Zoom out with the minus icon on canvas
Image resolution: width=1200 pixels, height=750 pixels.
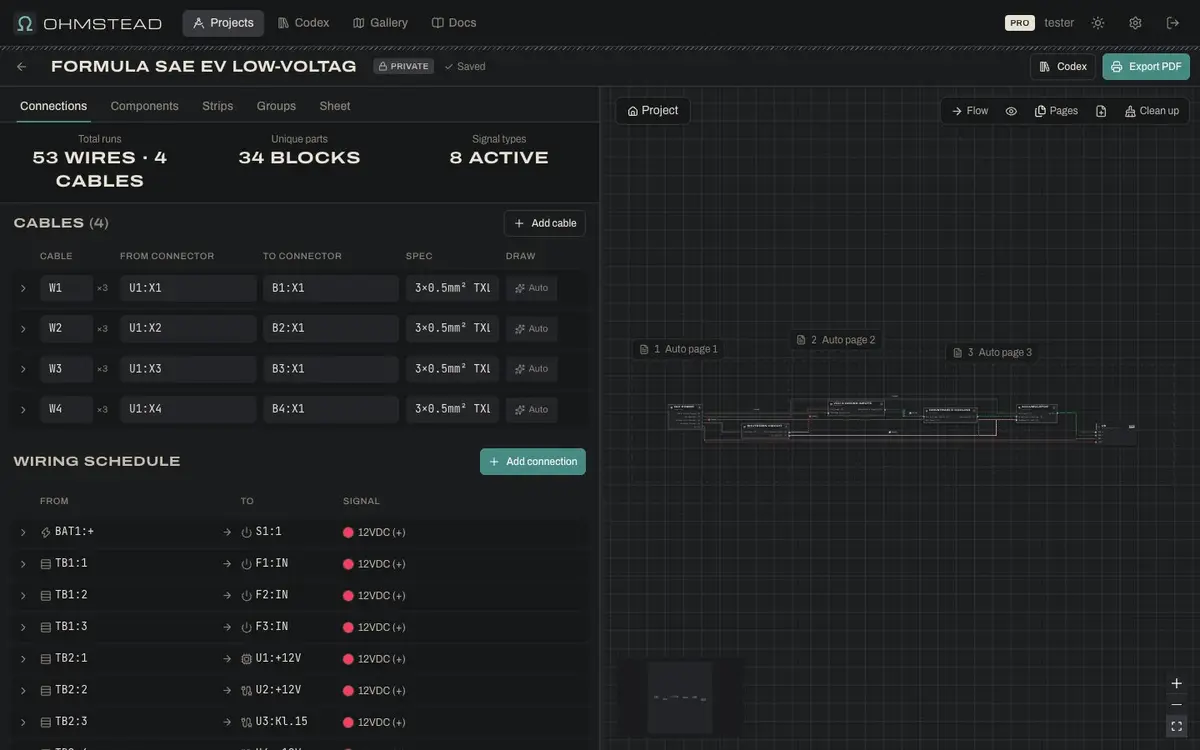(x=1176, y=705)
